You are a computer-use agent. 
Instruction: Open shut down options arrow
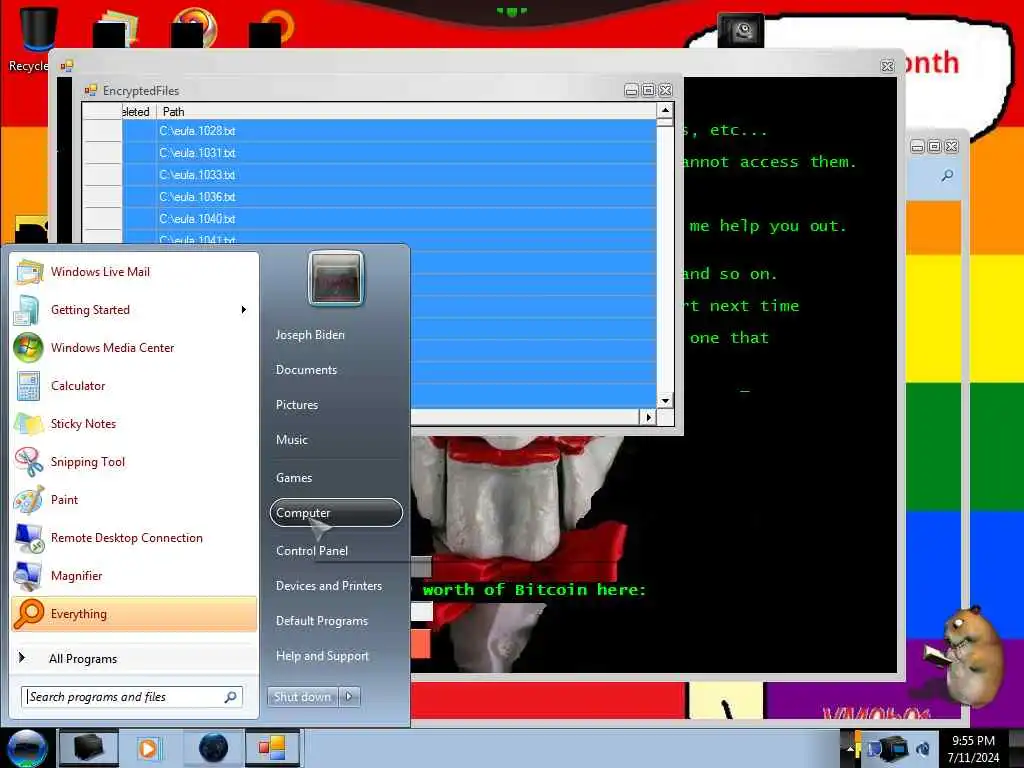pos(349,697)
